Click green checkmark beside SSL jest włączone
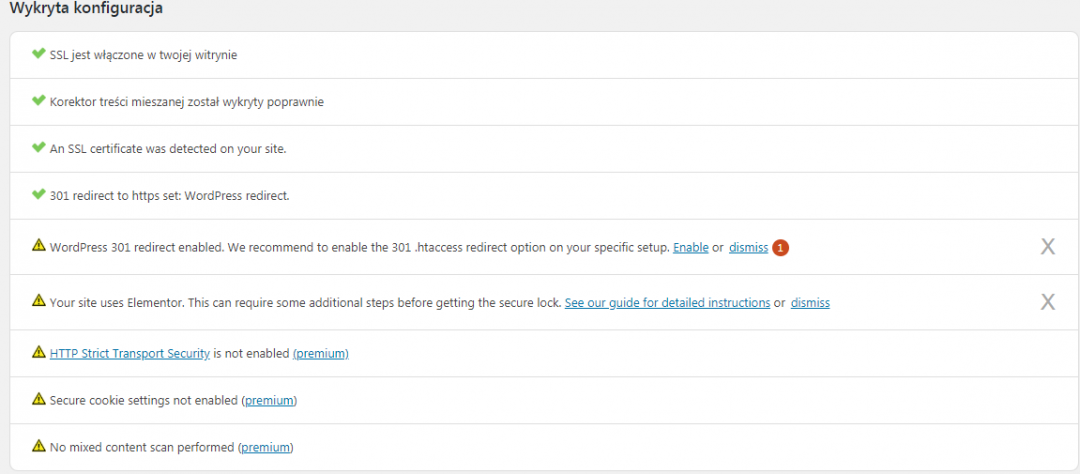 (39, 54)
